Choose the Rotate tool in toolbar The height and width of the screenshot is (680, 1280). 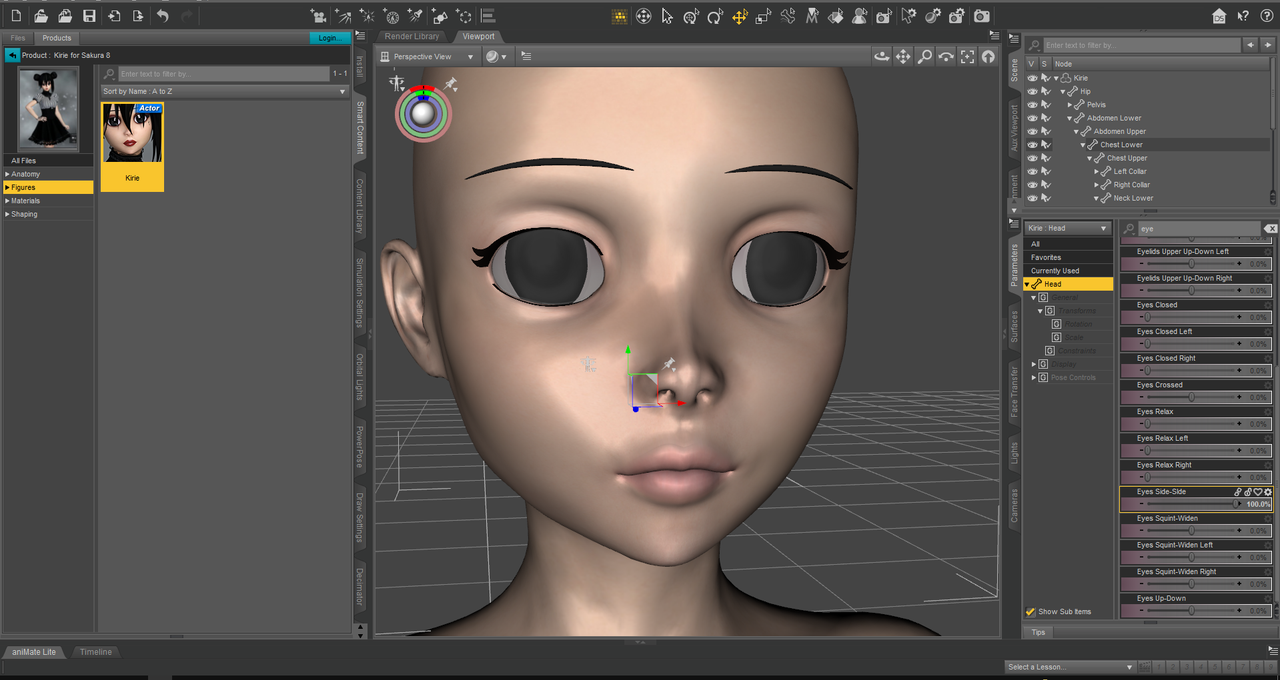(x=715, y=16)
